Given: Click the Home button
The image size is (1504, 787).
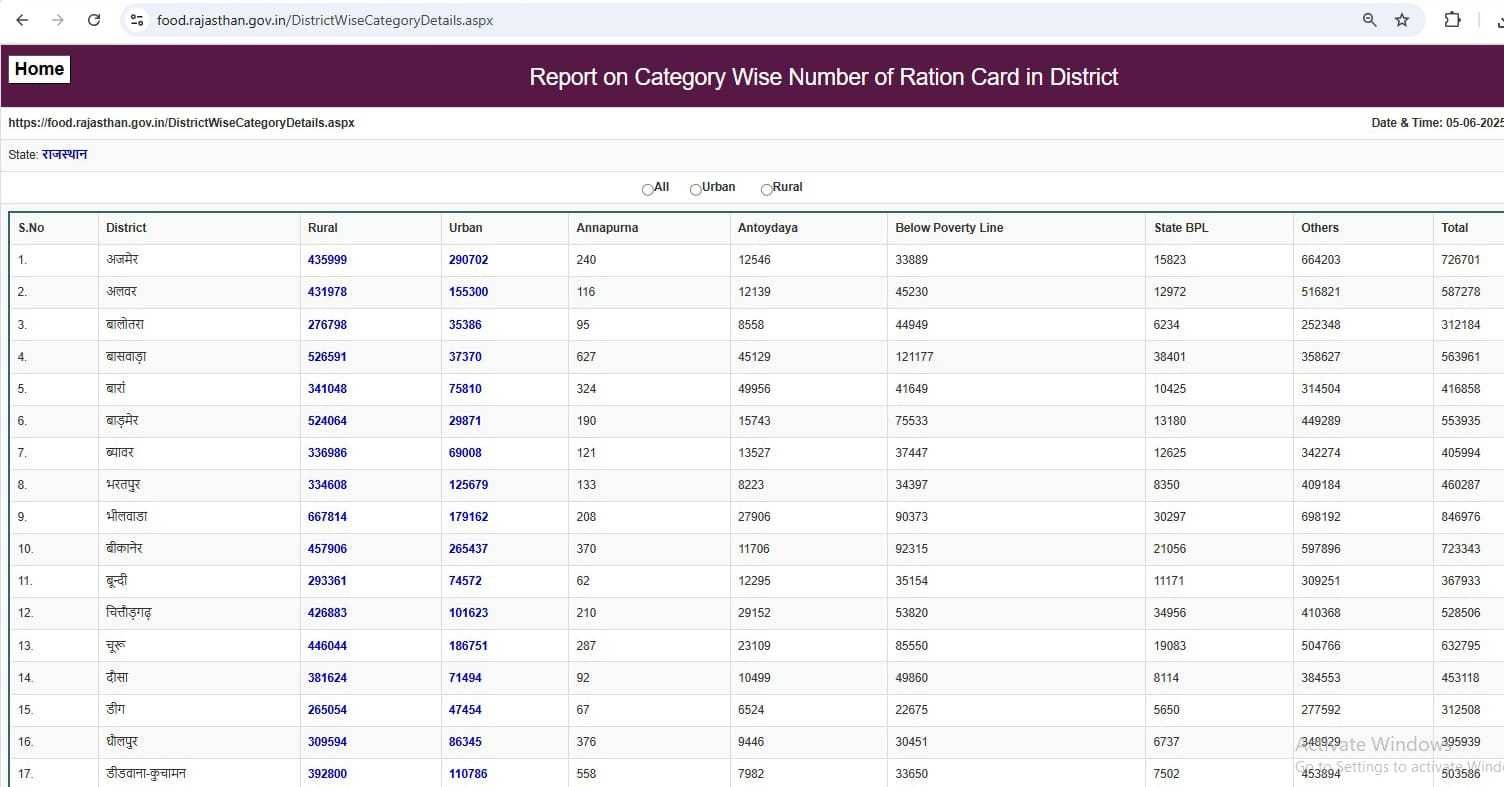Looking at the screenshot, I should 39,69.
